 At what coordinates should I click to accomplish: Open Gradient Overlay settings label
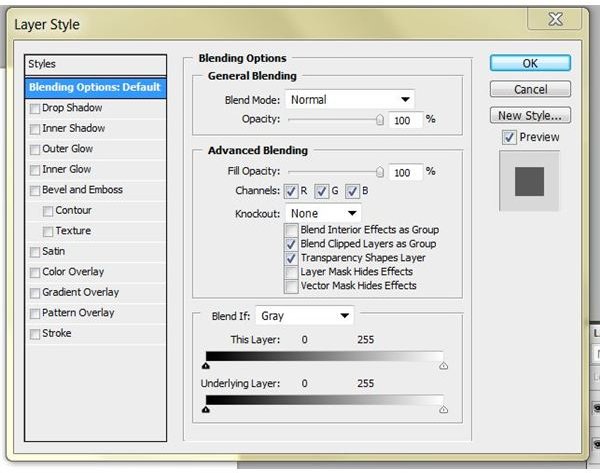(80, 292)
